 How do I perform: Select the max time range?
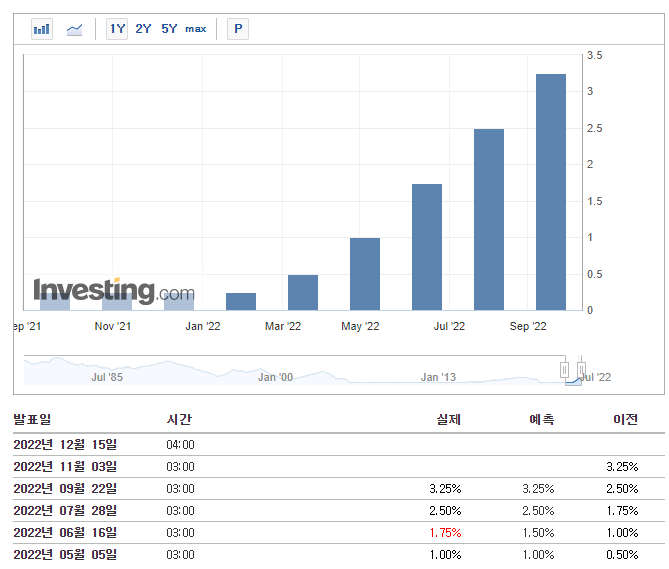(x=196, y=29)
